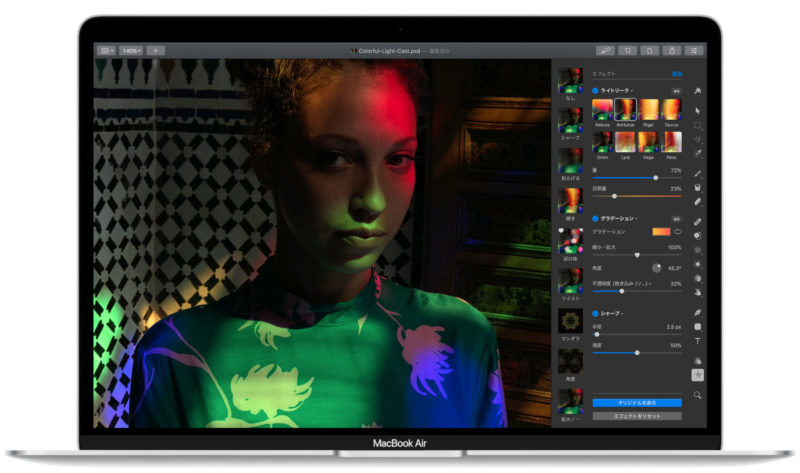This screenshot has height=473, width=800.
Task: Select the Erase tool
Action: pyautogui.click(x=697, y=202)
